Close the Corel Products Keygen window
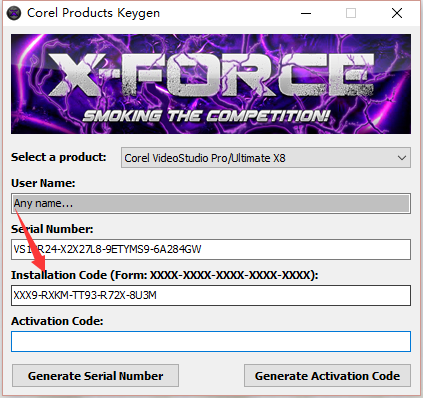This screenshot has width=423, height=398. tap(397, 13)
